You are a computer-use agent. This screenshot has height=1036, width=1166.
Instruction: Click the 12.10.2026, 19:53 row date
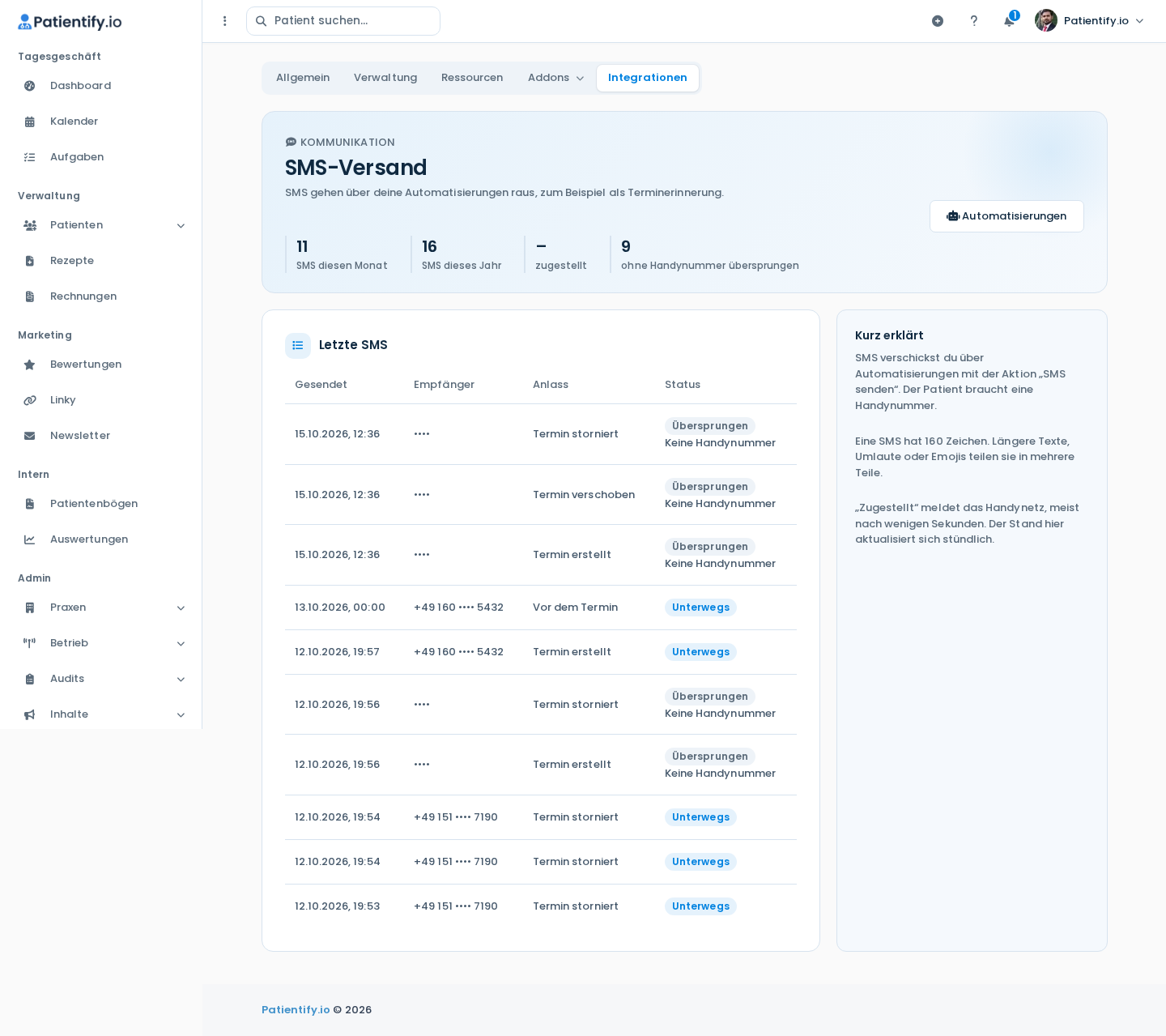coord(338,906)
